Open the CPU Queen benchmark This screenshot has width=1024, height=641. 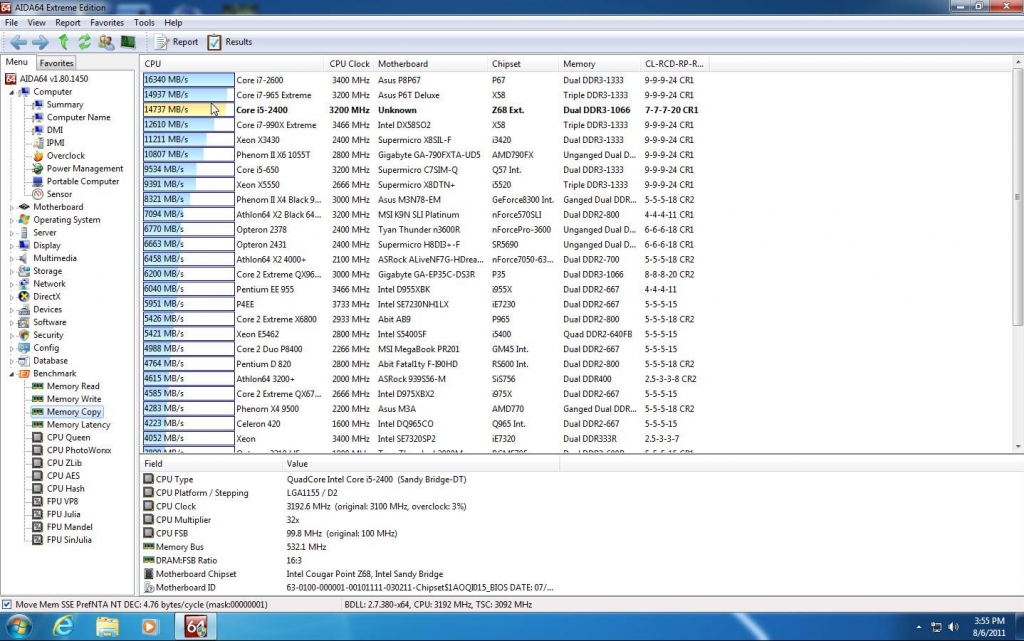click(x=68, y=437)
